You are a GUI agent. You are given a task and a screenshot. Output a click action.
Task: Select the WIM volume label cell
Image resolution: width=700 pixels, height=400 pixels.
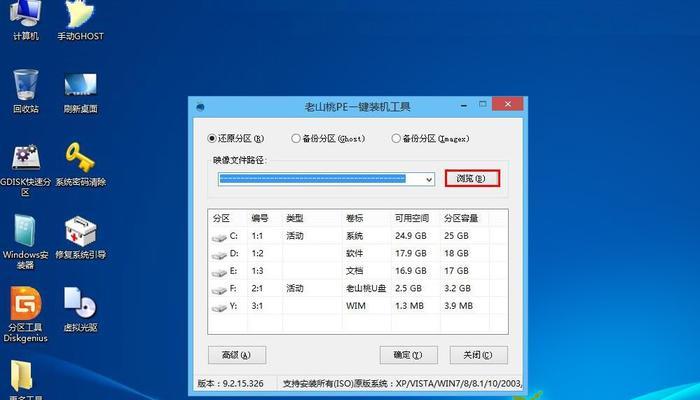[x=356, y=306]
